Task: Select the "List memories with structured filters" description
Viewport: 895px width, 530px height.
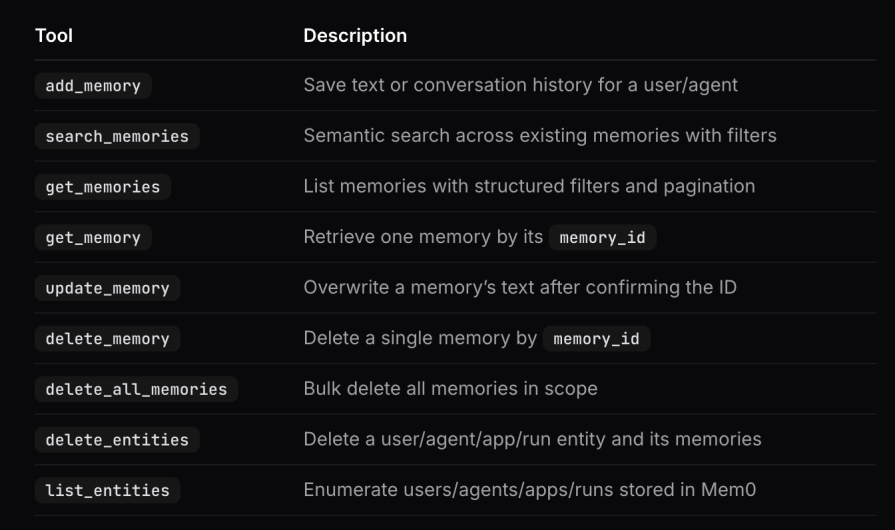Action: pos(529,186)
